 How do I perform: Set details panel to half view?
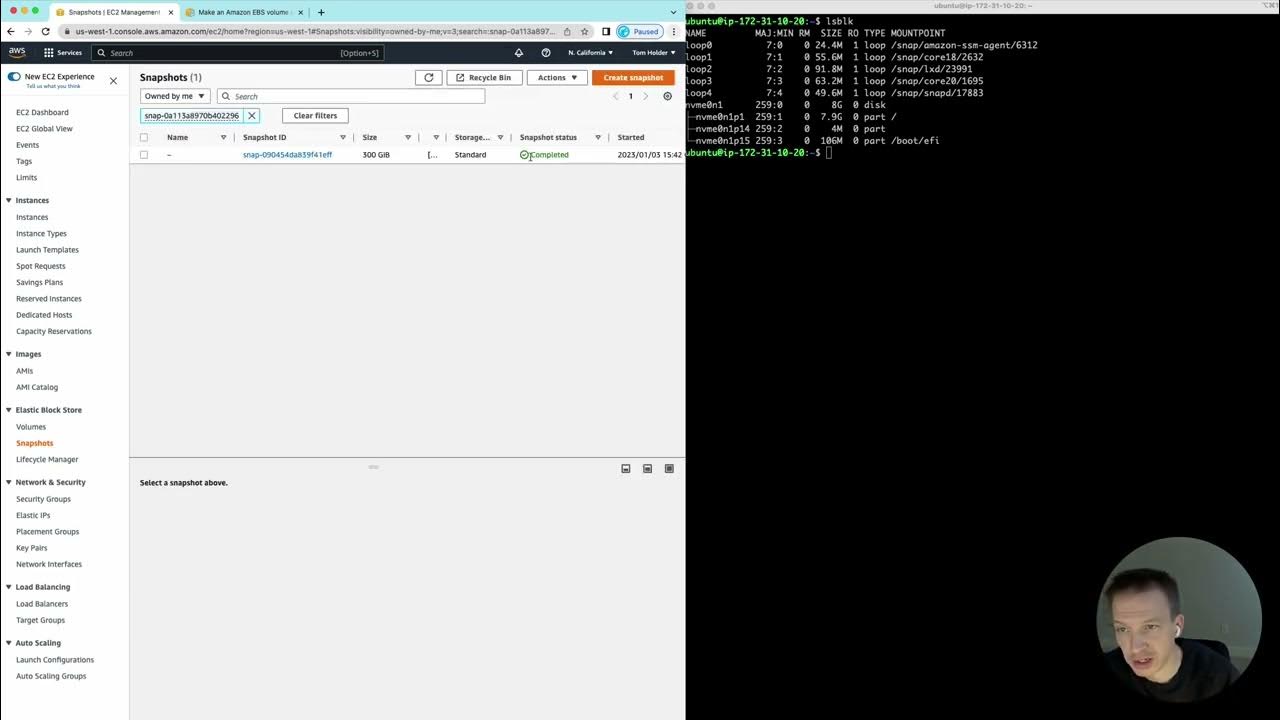coord(648,468)
